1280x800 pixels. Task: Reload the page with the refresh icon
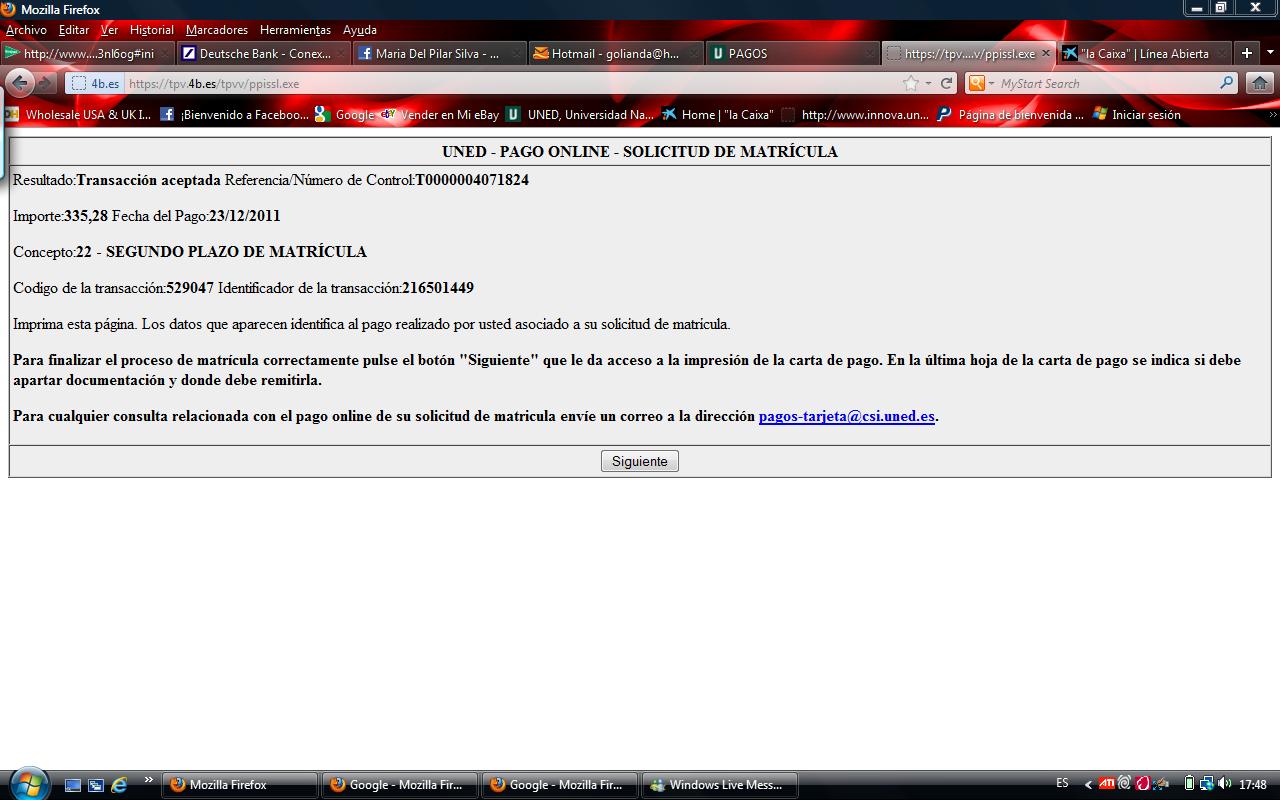pos(946,83)
